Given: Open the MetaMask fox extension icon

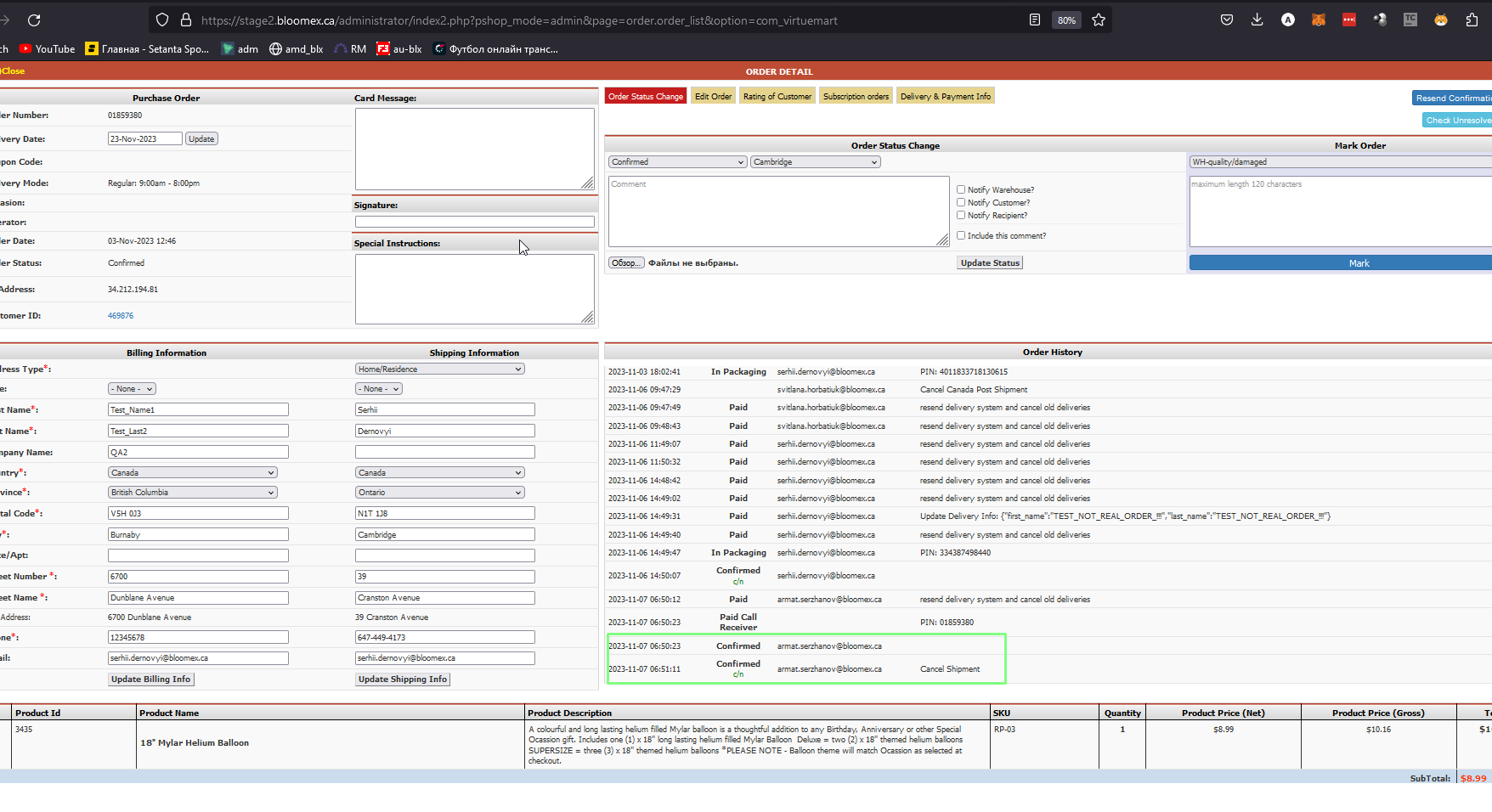Looking at the screenshot, I should pyautogui.click(x=1319, y=20).
